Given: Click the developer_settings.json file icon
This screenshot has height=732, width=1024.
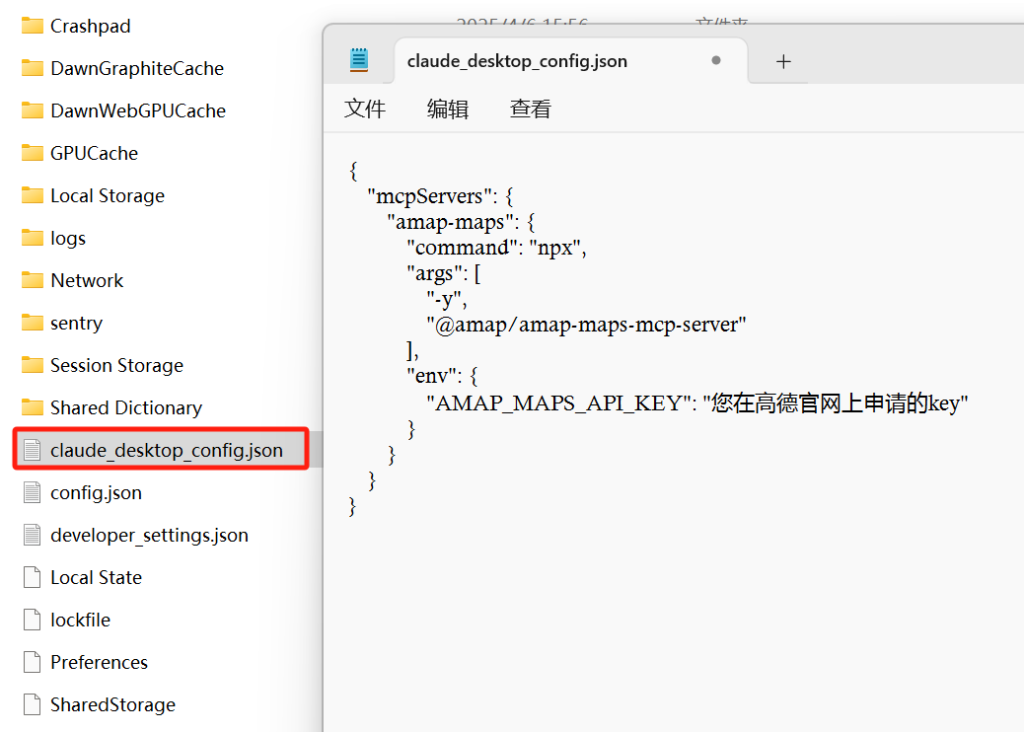Looking at the screenshot, I should click(x=32, y=535).
